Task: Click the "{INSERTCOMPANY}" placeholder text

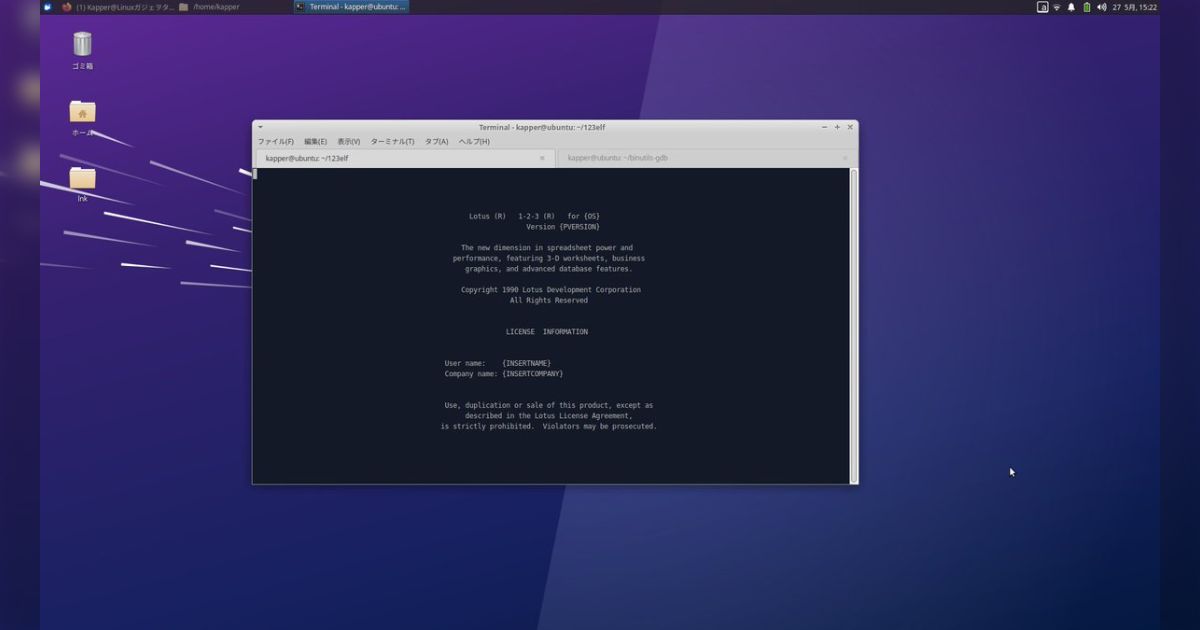Action: 533,374
